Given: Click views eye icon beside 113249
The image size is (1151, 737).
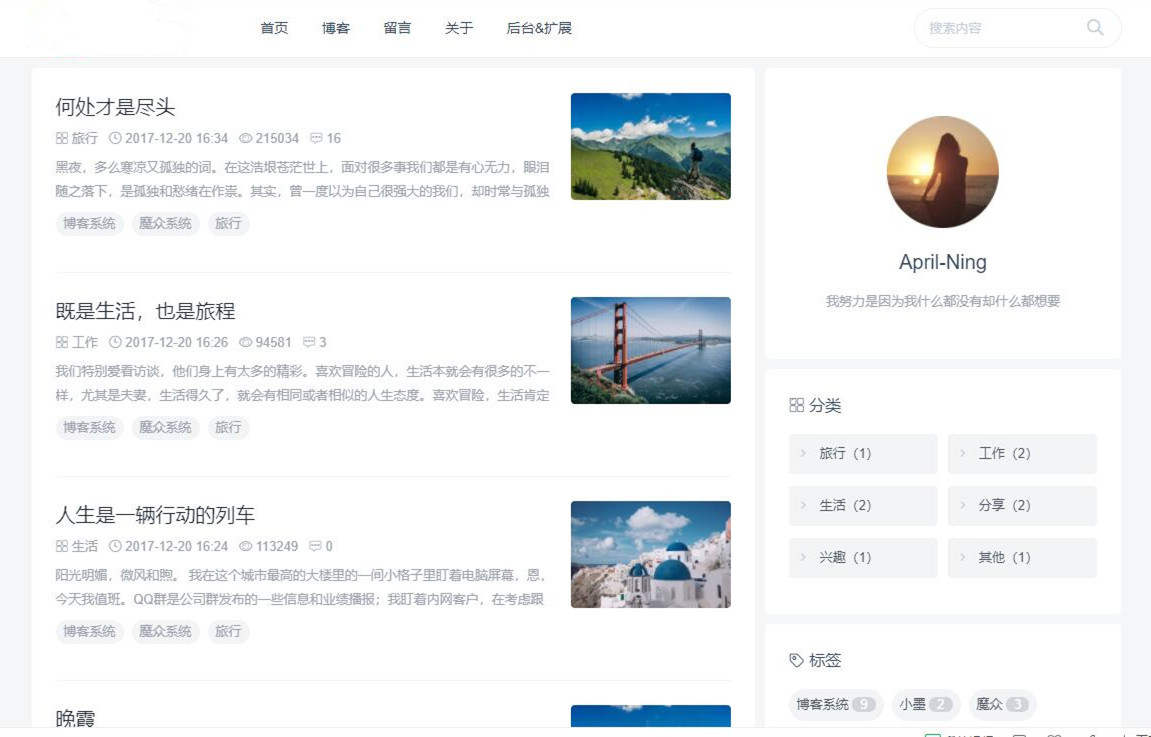Looking at the screenshot, I should tap(246, 546).
